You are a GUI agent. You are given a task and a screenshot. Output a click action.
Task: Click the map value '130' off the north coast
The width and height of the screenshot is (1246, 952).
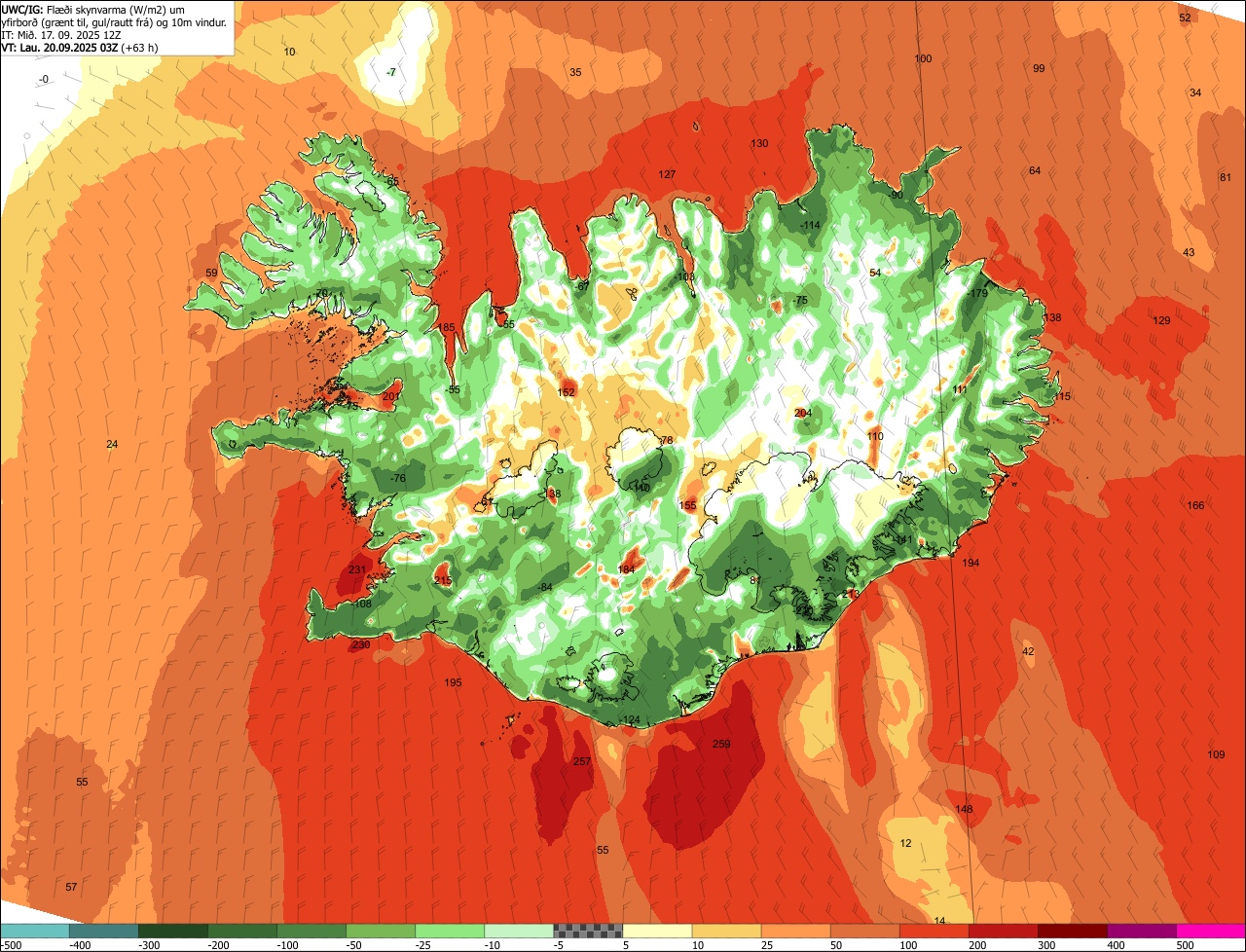pyautogui.click(x=759, y=143)
